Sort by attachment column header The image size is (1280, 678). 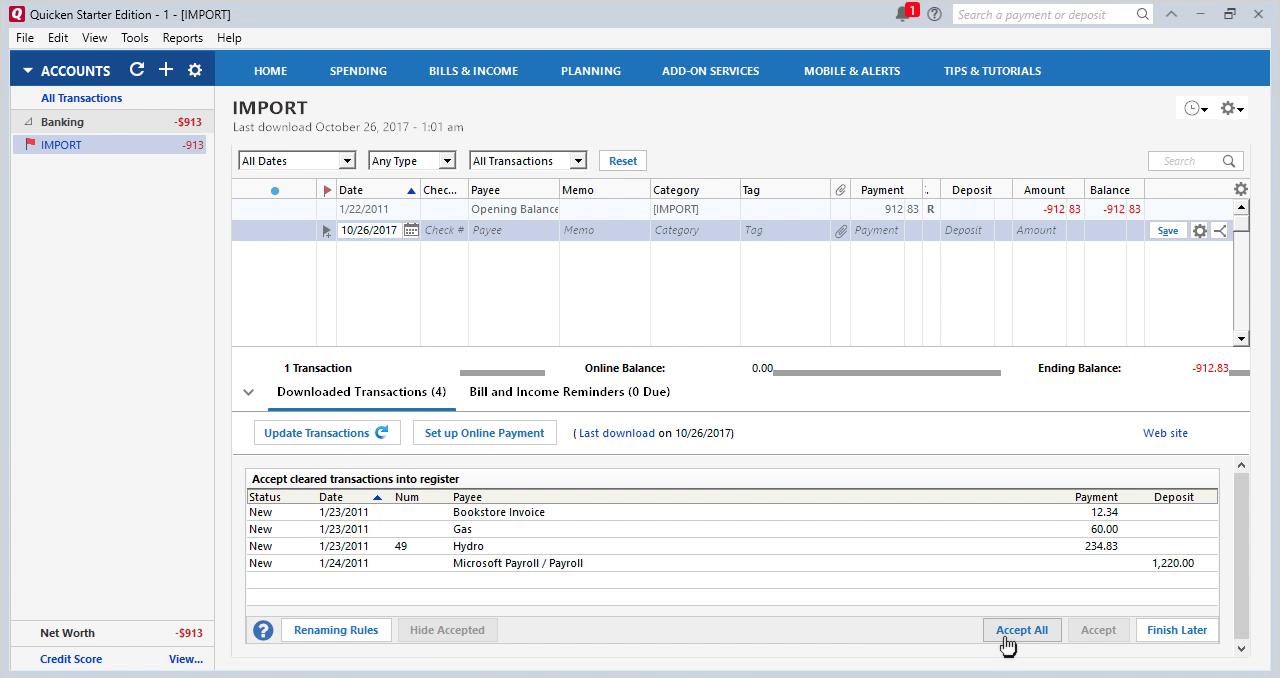click(x=841, y=190)
